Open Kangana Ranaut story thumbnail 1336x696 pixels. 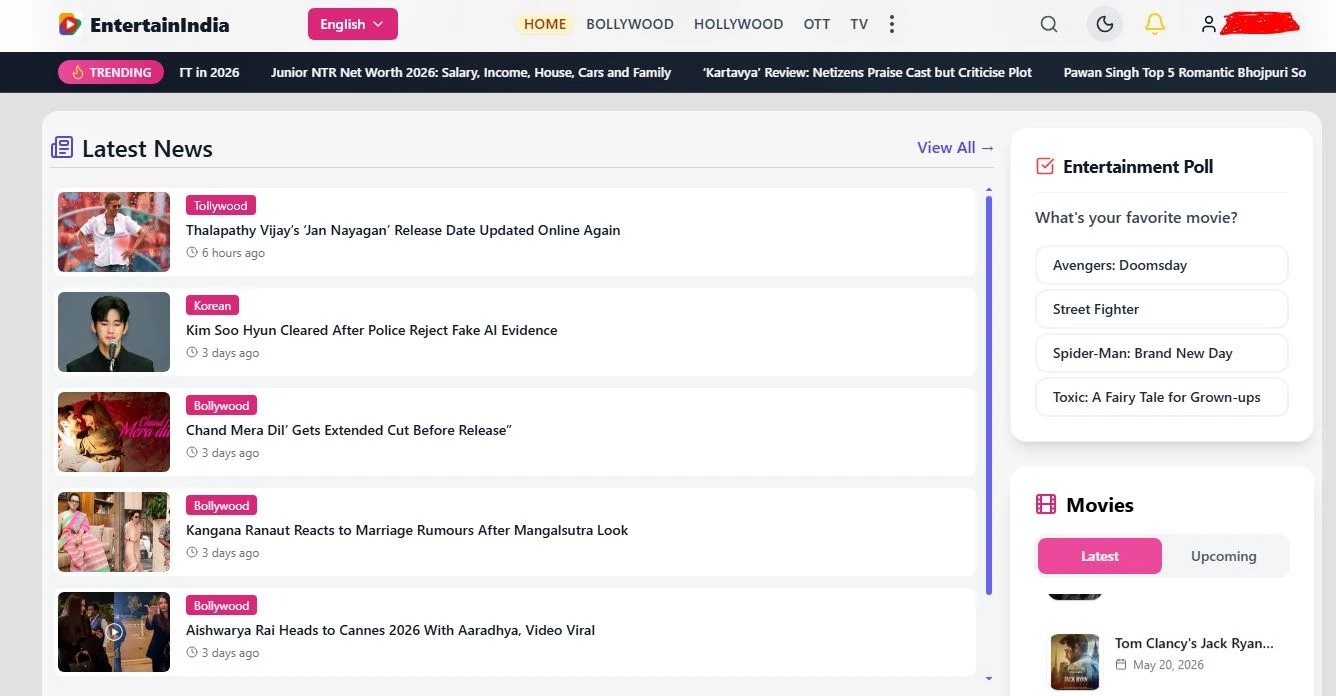[x=114, y=532]
